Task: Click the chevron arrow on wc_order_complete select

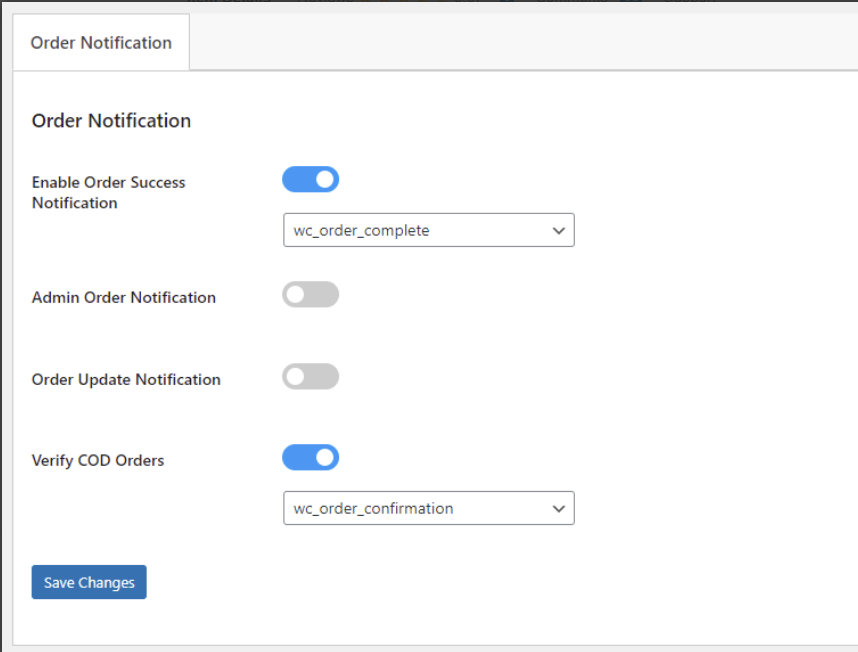Action: pyautogui.click(x=558, y=231)
